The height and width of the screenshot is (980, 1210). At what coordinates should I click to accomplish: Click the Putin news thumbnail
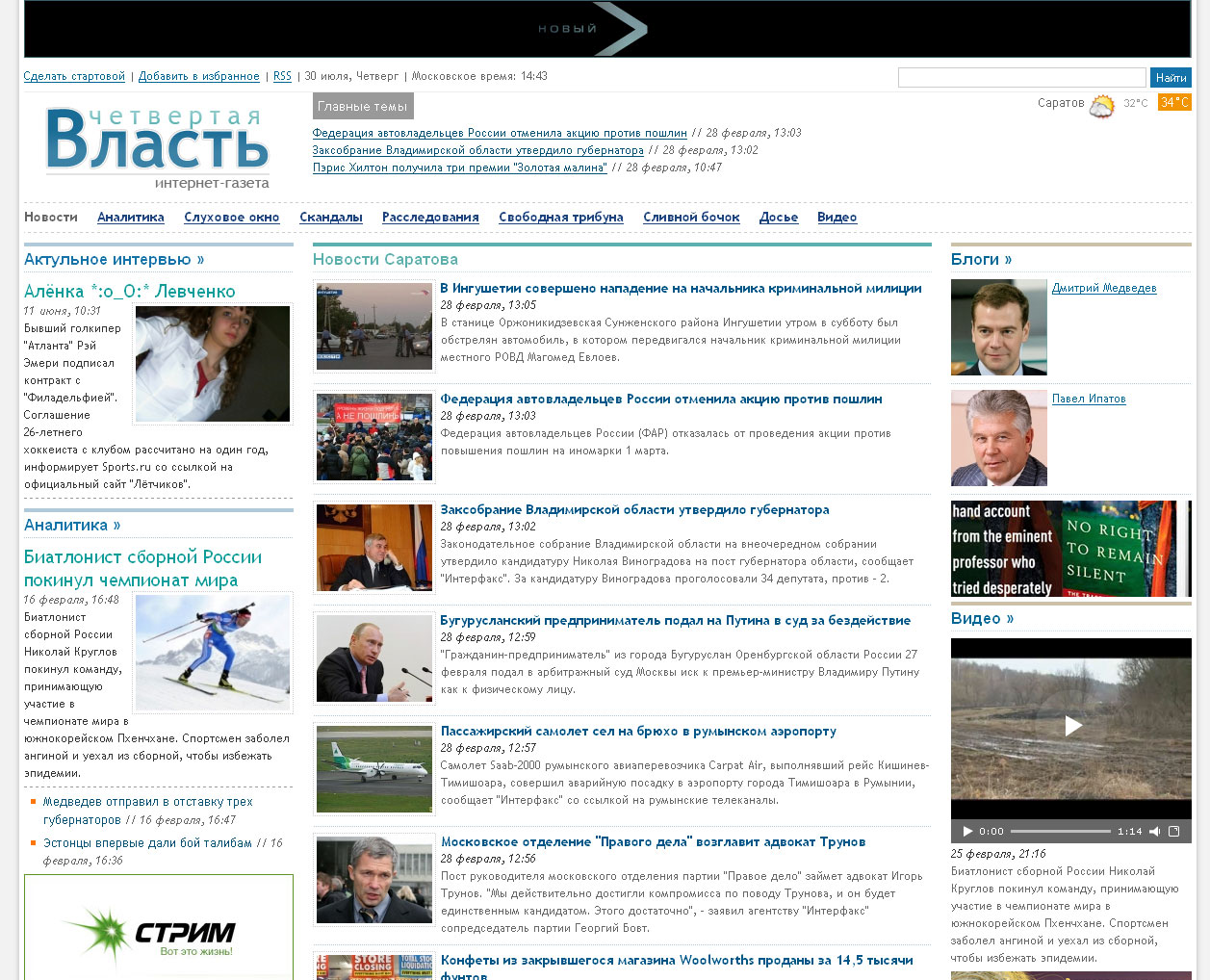point(374,658)
